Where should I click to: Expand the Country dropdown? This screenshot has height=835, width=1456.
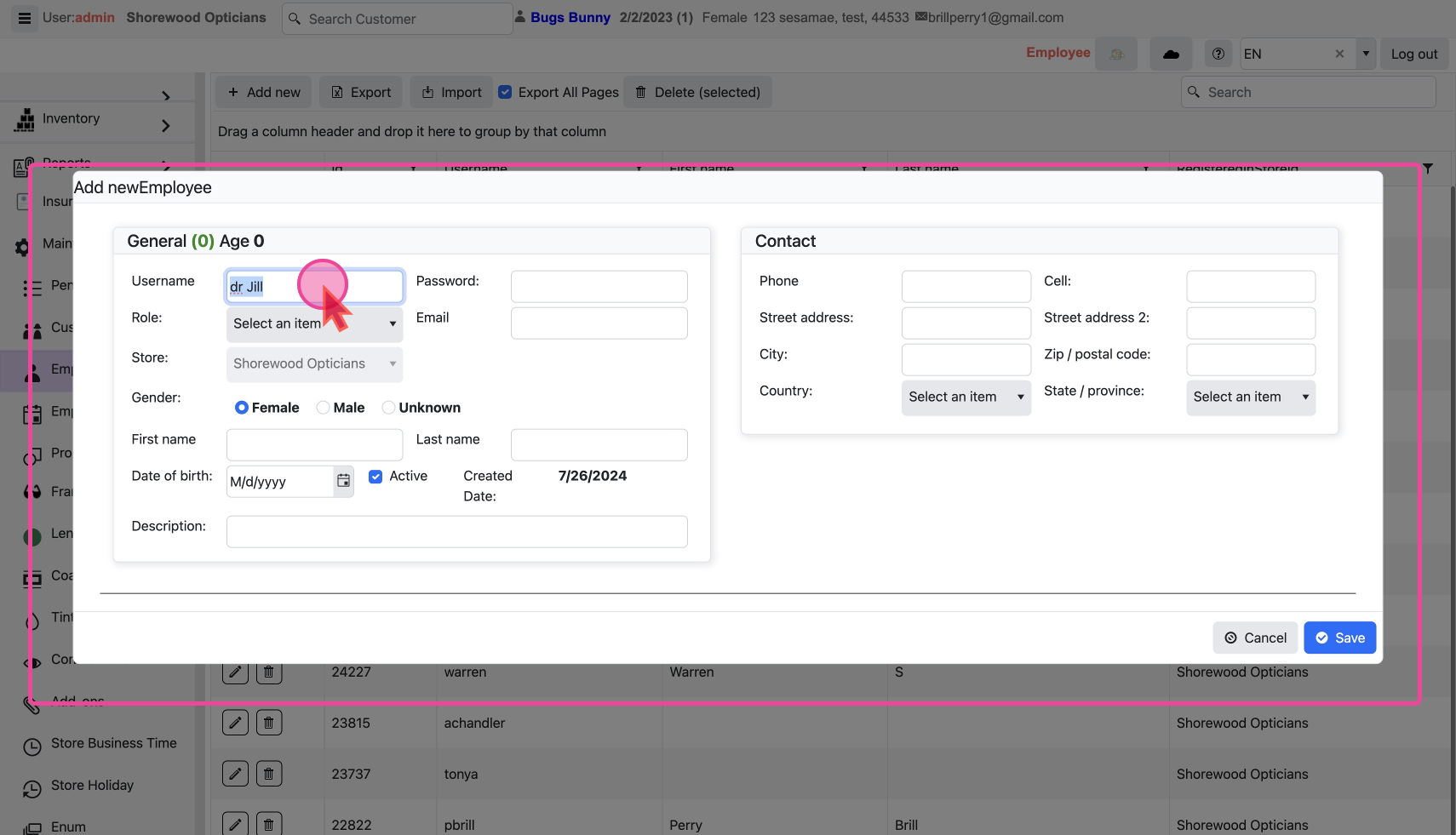(966, 397)
